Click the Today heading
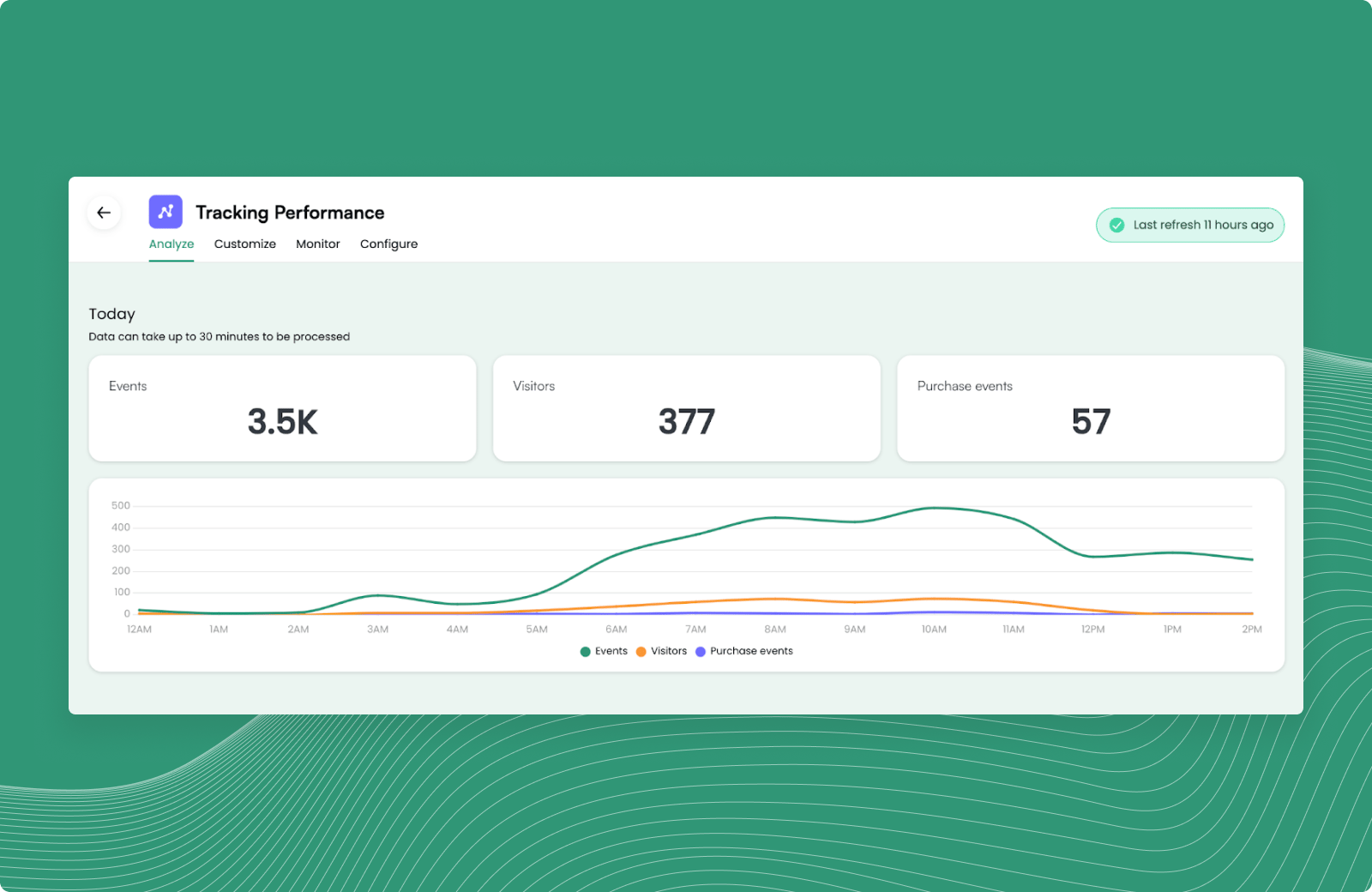 (112, 315)
